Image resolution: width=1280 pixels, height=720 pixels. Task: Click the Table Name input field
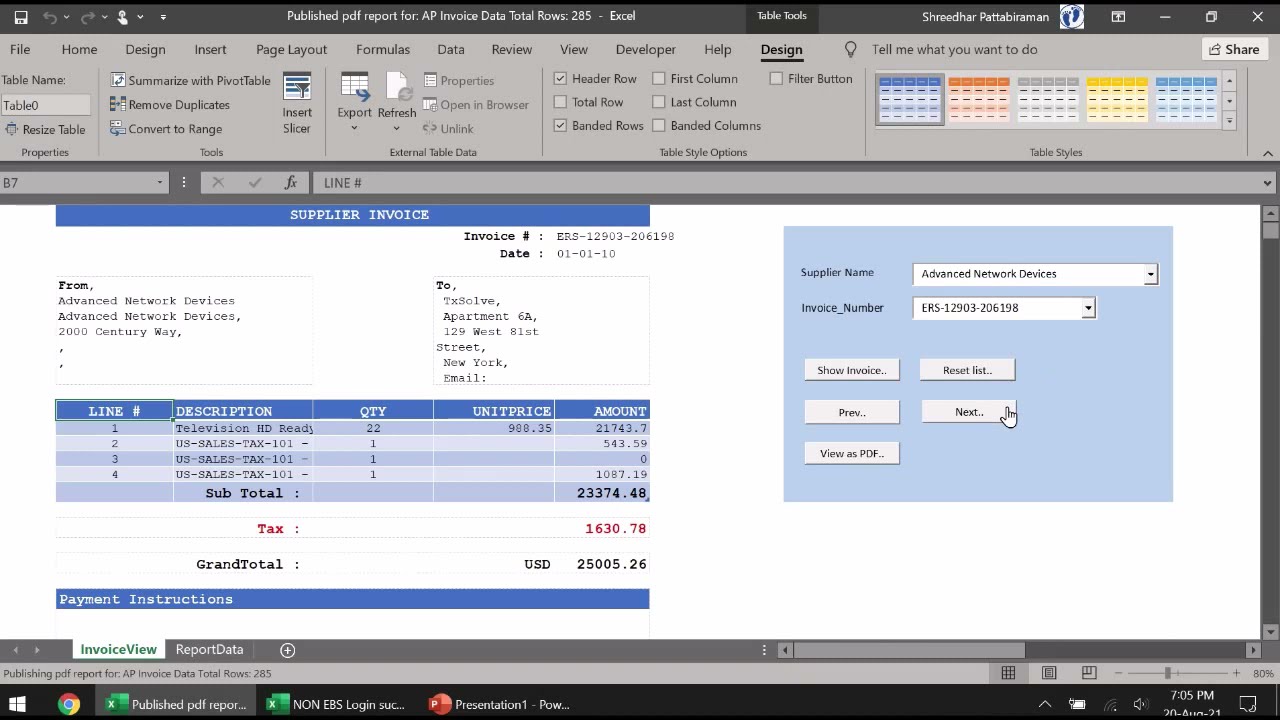coord(45,105)
